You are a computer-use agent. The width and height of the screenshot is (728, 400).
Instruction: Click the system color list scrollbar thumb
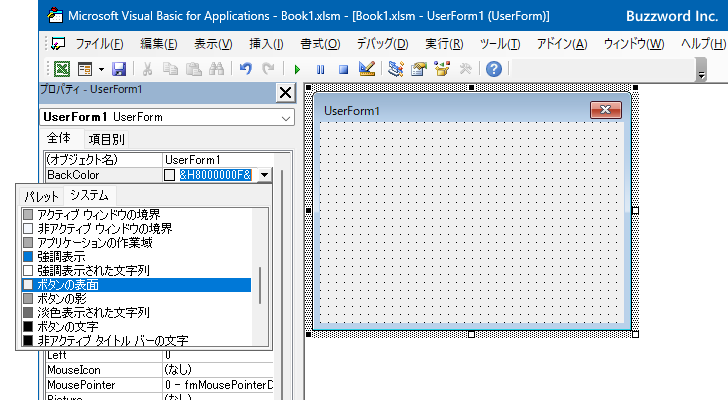[260, 285]
